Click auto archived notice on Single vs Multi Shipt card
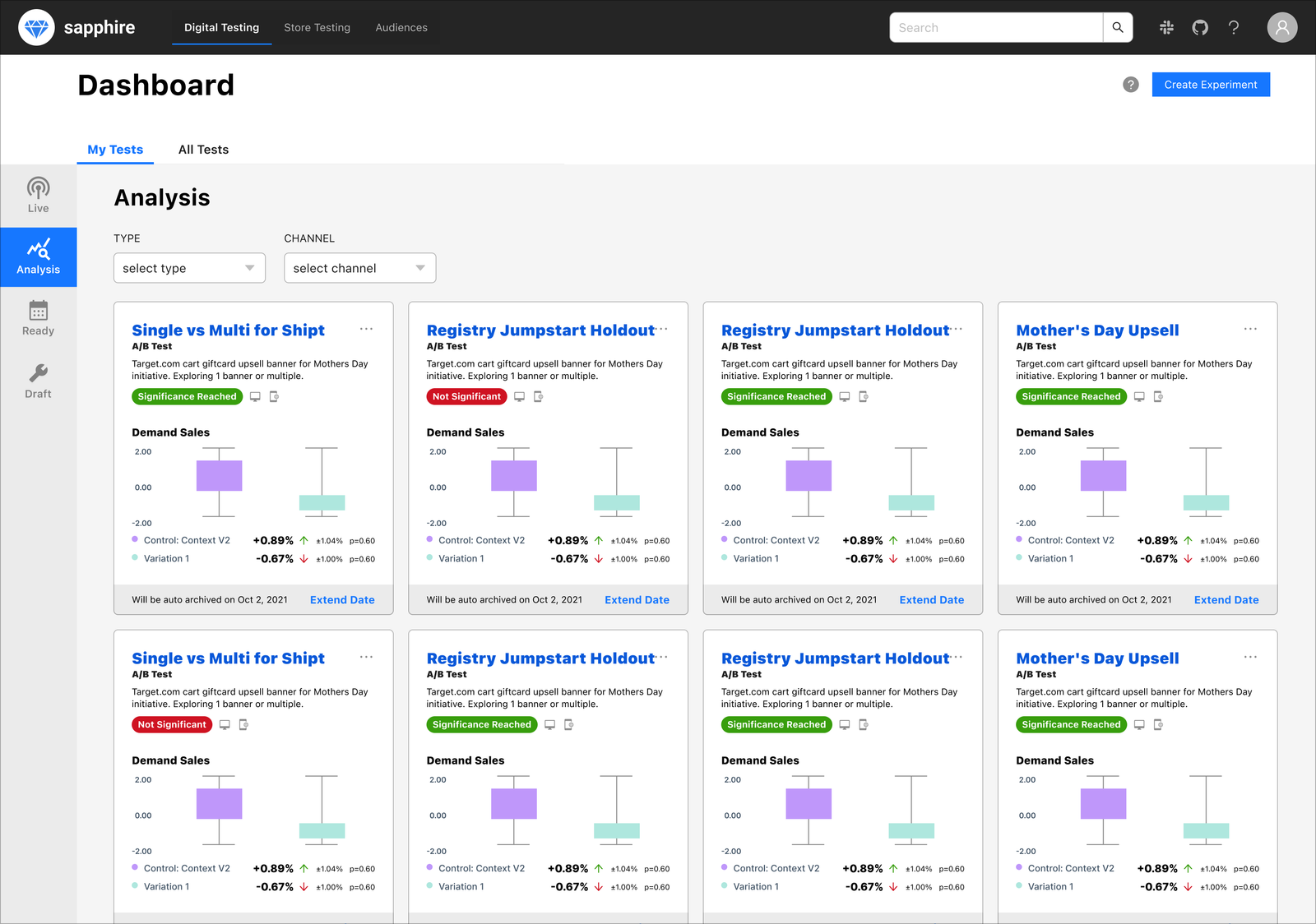 pos(210,600)
